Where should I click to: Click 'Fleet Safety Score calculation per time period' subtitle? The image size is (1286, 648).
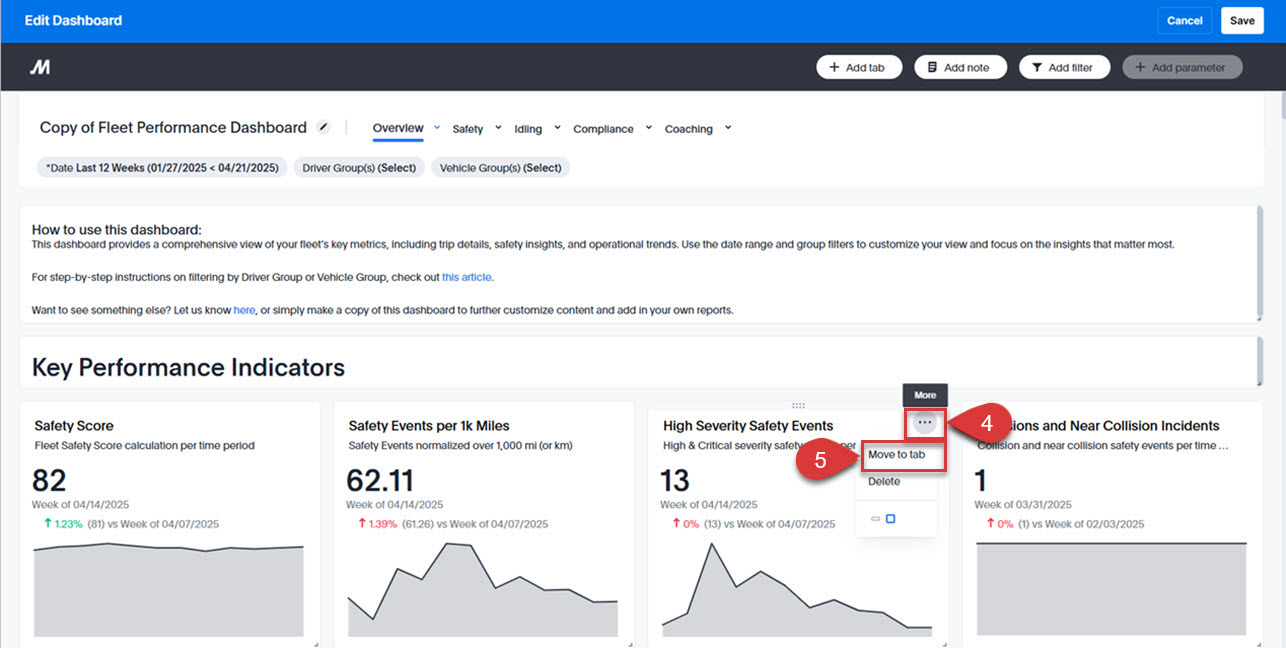coord(144,446)
